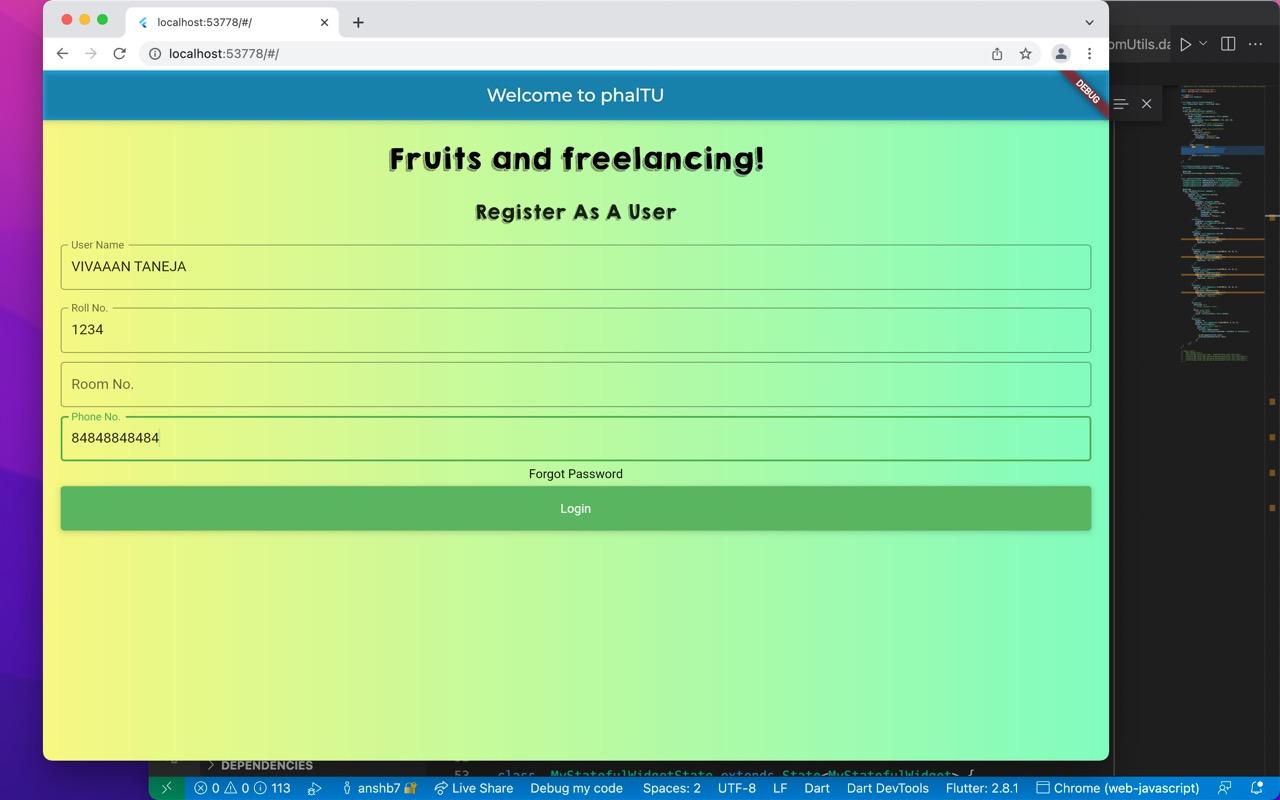Select the Dart language mode
This screenshot has height=800, width=1280.
point(817,788)
